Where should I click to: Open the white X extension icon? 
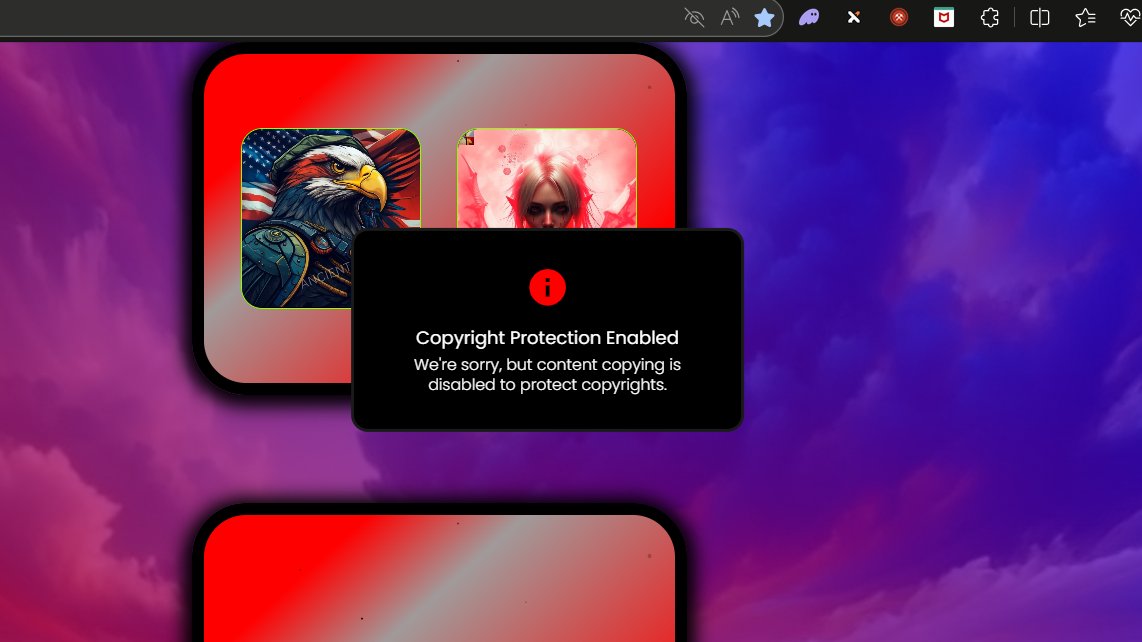pos(854,17)
